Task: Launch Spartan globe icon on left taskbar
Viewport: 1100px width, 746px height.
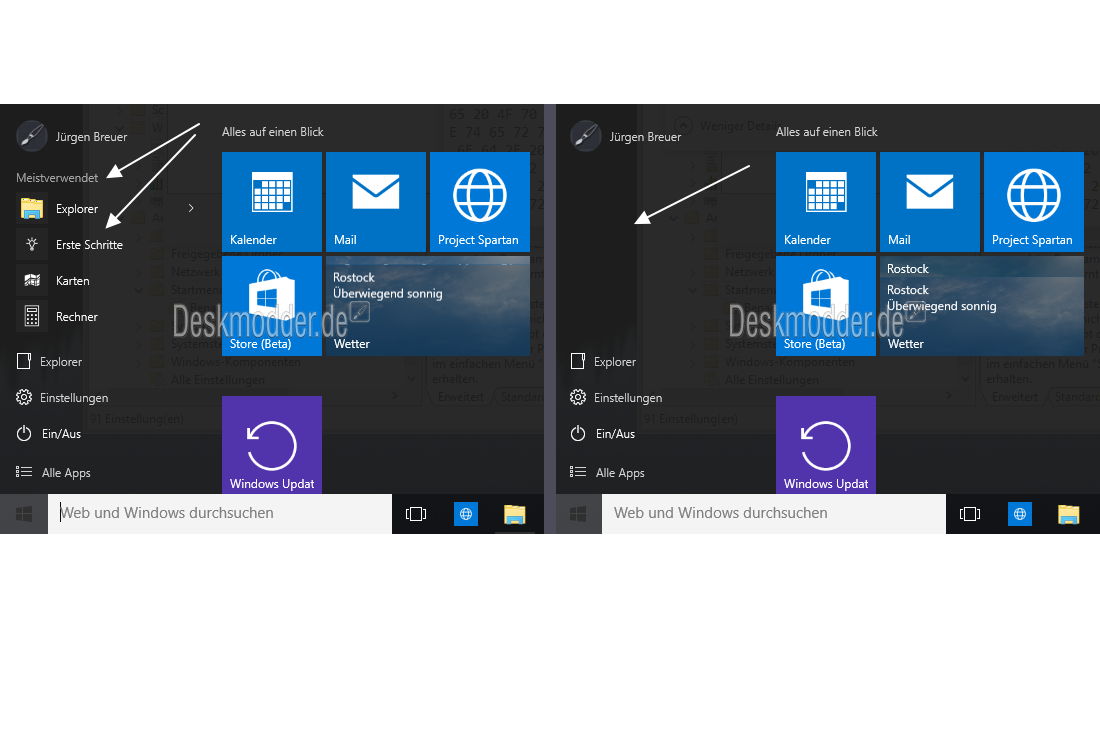Action: point(466,514)
